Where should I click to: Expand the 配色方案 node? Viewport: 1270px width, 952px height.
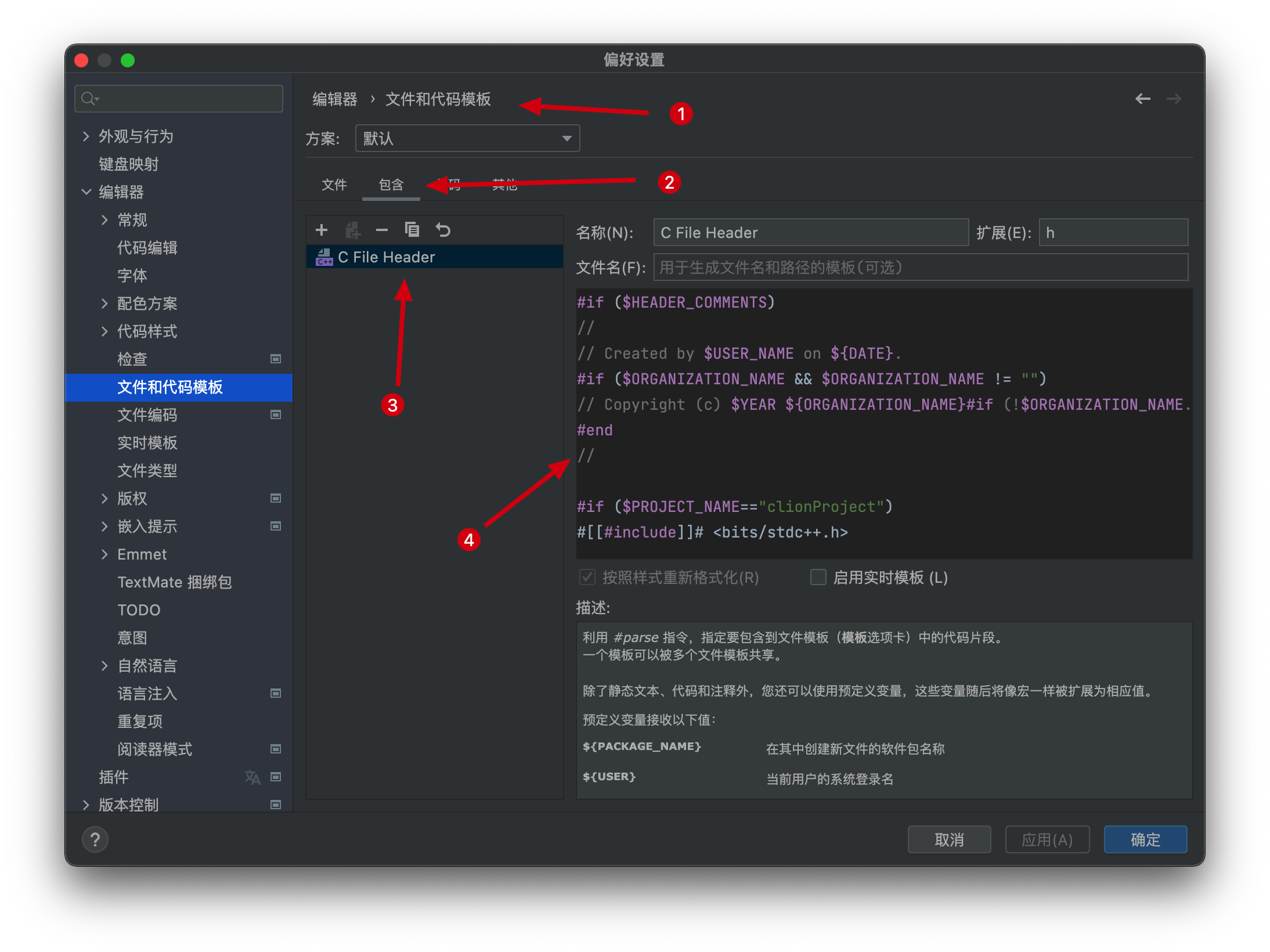point(104,304)
